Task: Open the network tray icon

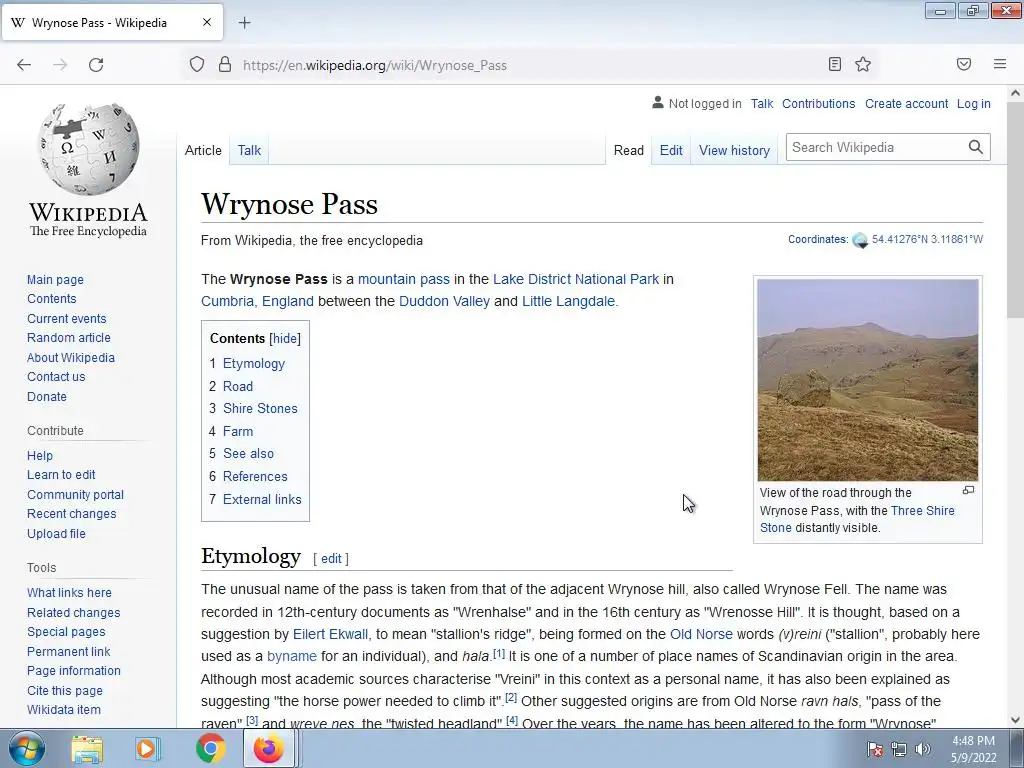Action: (899, 749)
